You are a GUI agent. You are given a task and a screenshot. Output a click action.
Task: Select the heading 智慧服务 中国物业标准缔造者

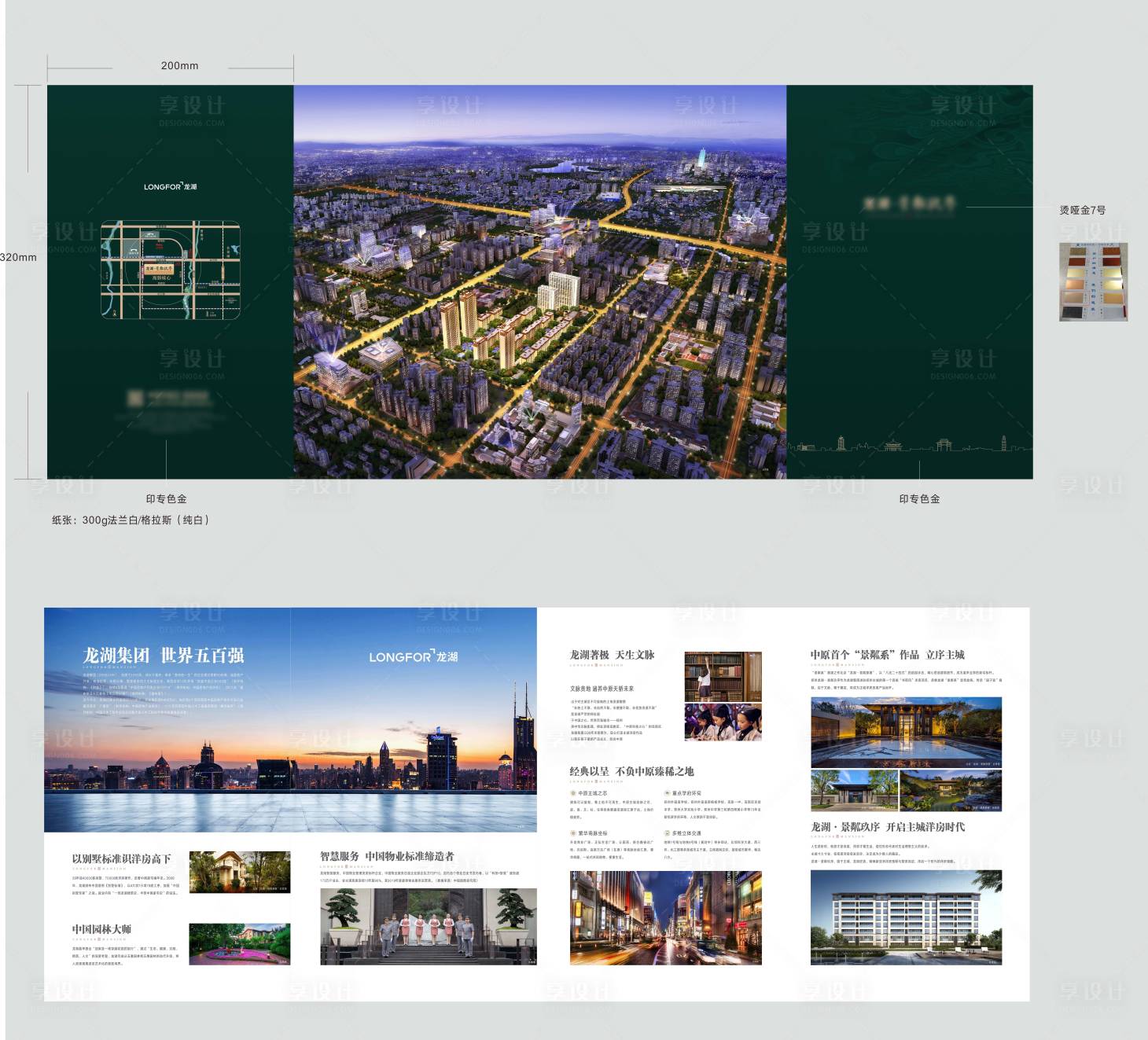pyautogui.click(x=387, y=856)
